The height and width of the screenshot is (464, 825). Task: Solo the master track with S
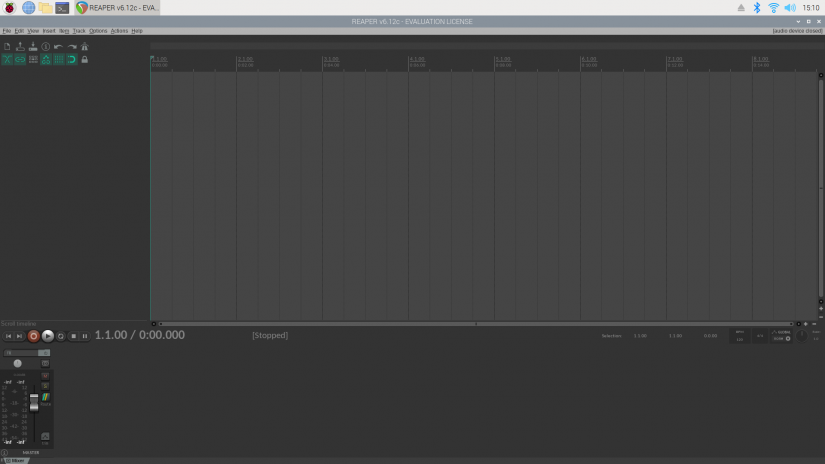point(45,386)
